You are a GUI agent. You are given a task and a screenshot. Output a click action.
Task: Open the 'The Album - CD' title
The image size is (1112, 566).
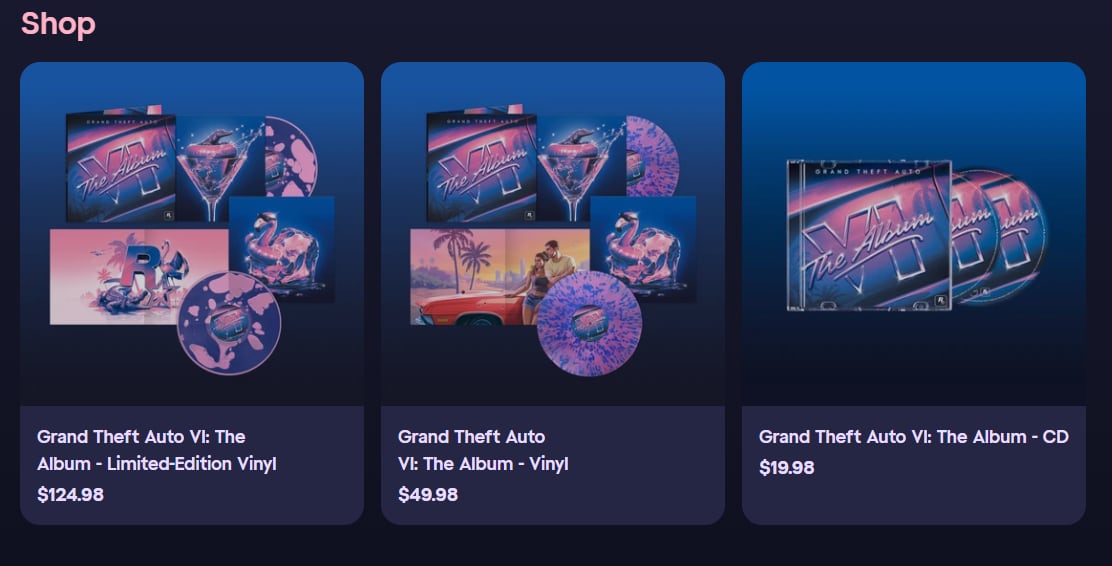coord(913,436)
